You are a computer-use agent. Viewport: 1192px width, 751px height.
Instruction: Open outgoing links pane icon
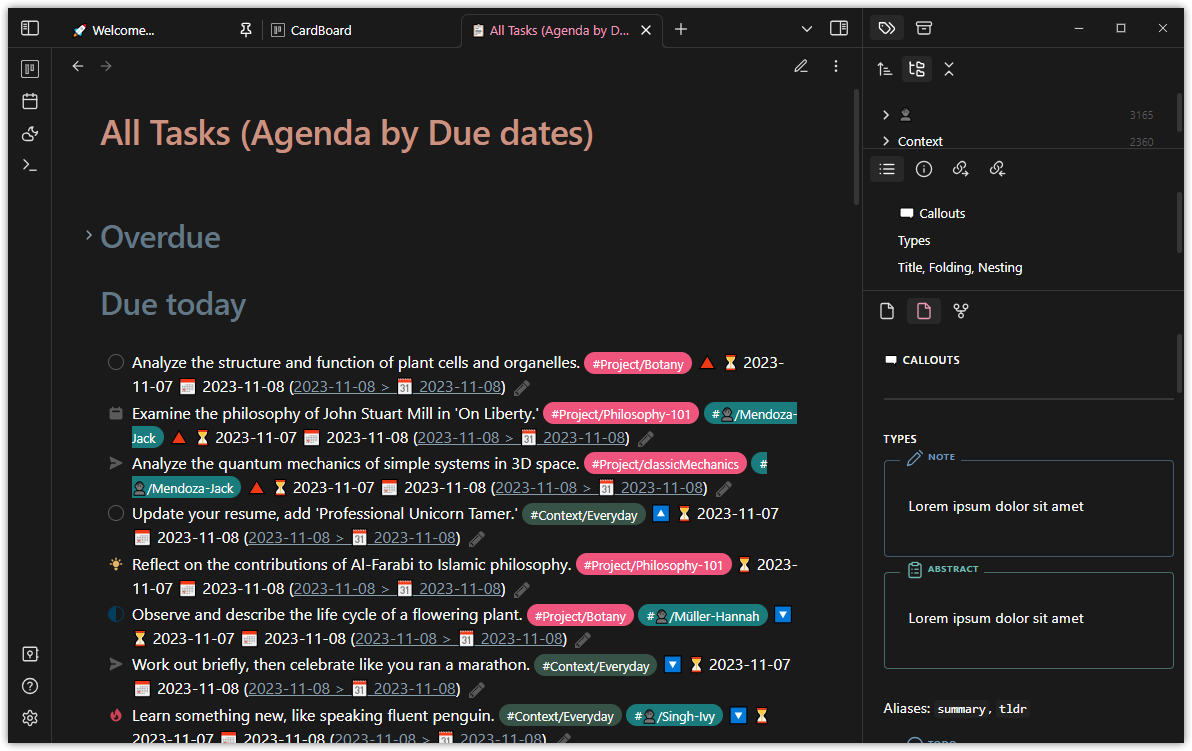click(x=960, y=169)
